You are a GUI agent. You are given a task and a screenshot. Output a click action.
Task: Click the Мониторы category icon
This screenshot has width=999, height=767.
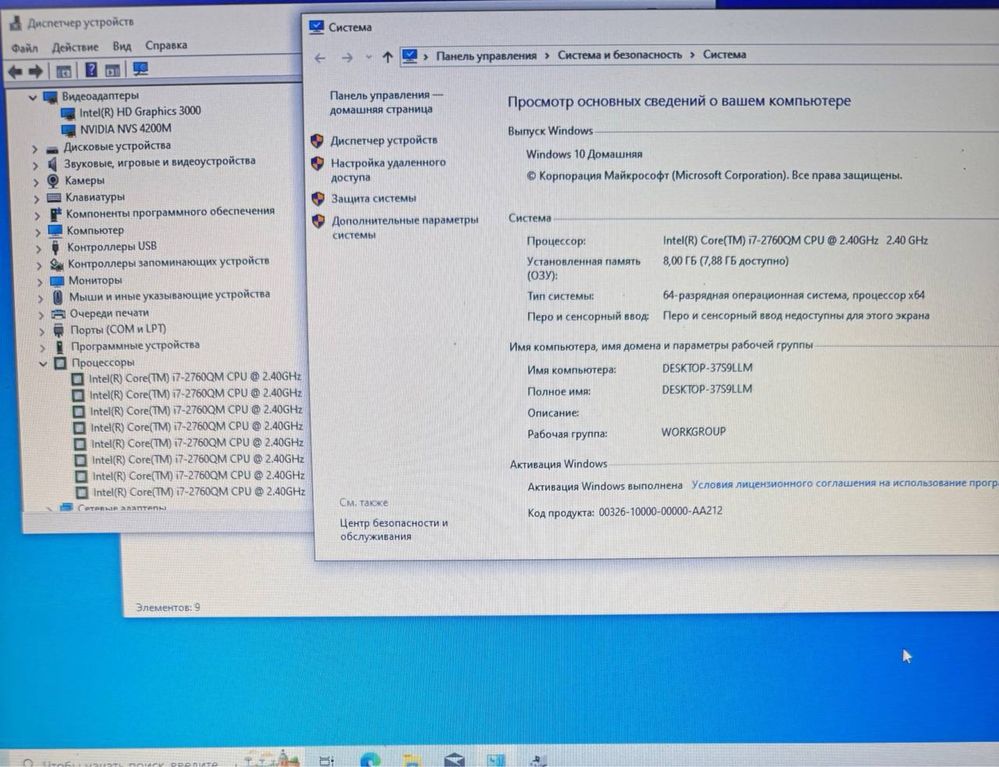[57, 280]
